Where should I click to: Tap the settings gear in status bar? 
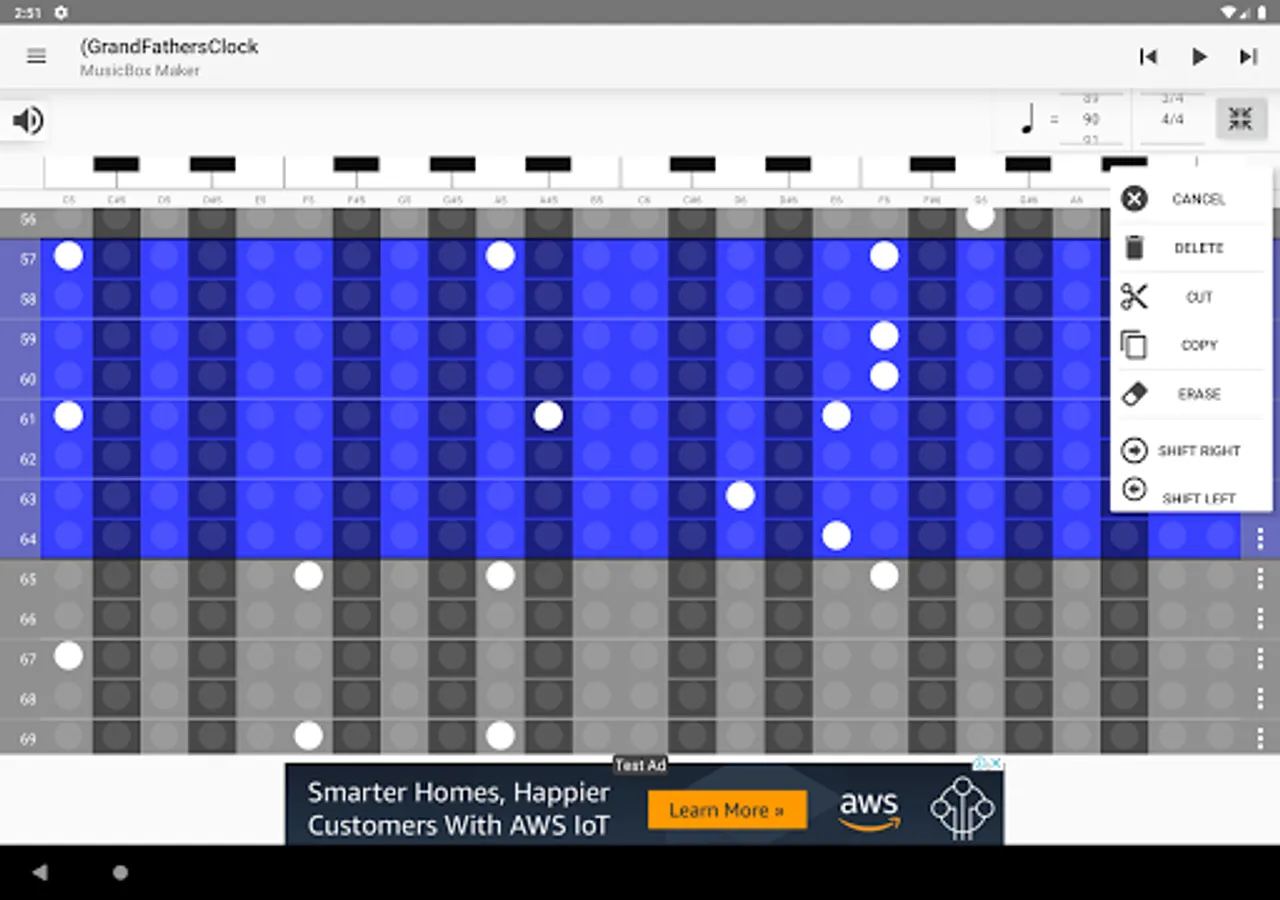[61, 12]
